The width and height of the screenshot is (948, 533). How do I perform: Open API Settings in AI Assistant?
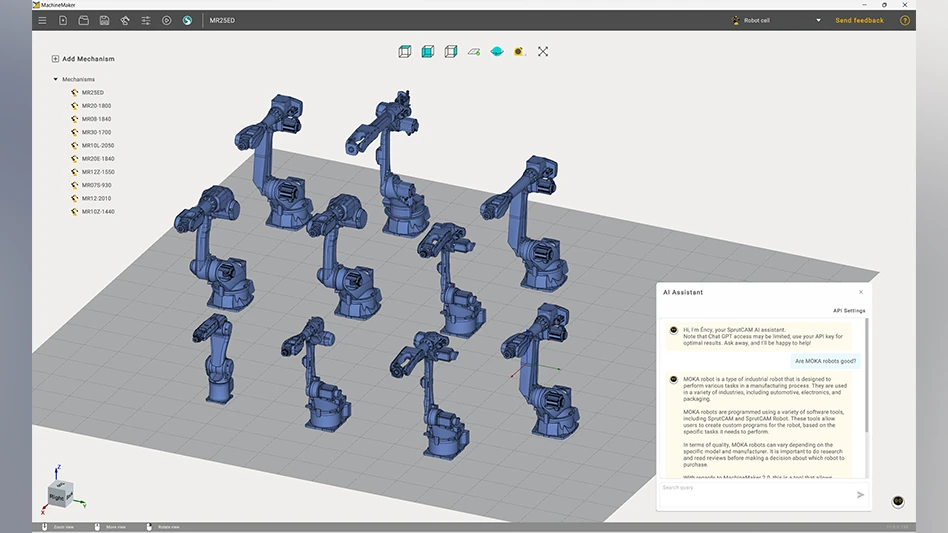(849, 311)
